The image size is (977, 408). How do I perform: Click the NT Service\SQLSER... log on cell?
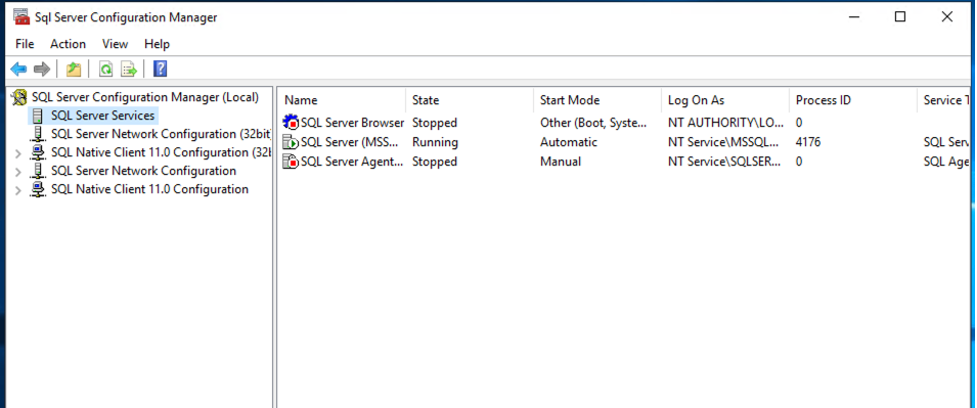click(724, 161)
